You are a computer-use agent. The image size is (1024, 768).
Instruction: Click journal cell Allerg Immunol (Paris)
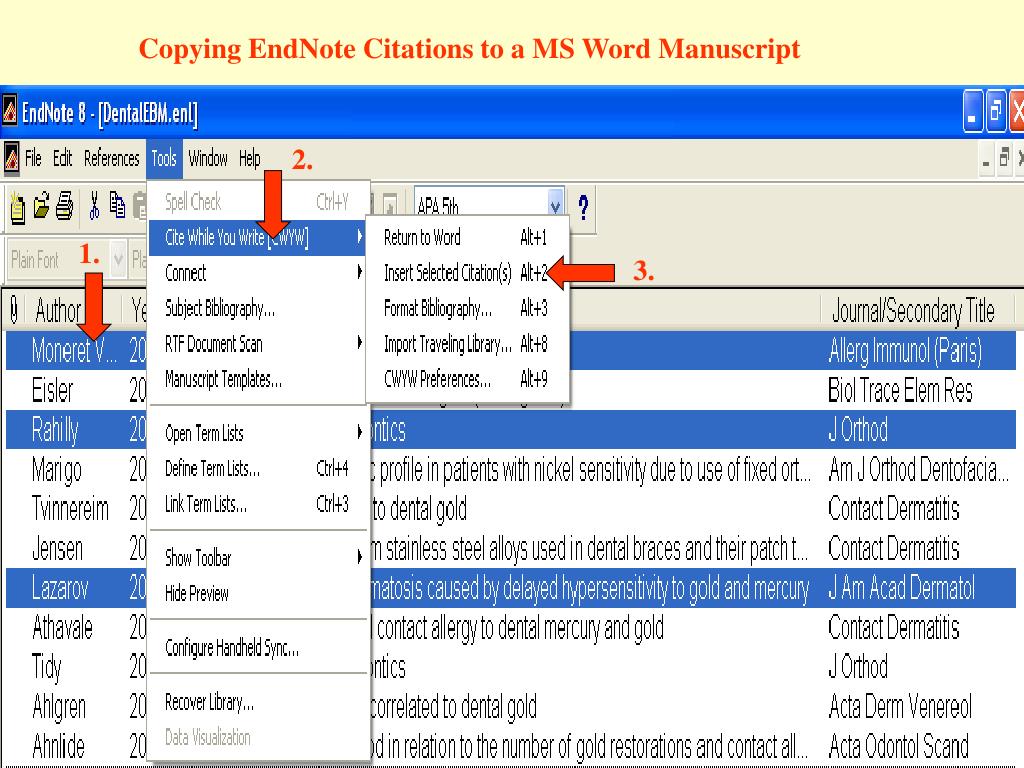[x=905, y=351]
